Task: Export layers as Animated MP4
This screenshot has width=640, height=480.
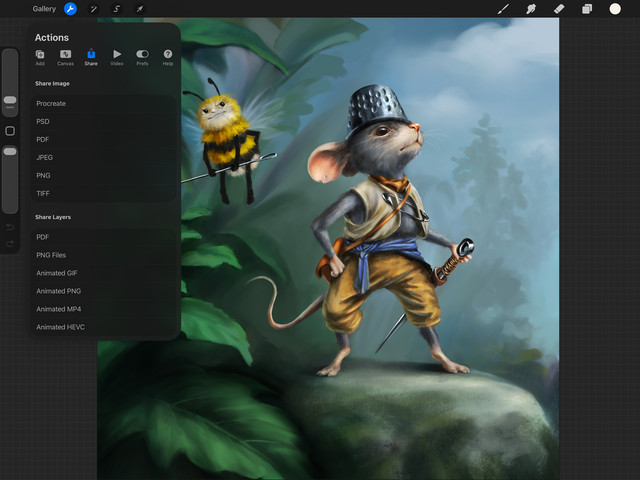Action: [x=104, y=309]
